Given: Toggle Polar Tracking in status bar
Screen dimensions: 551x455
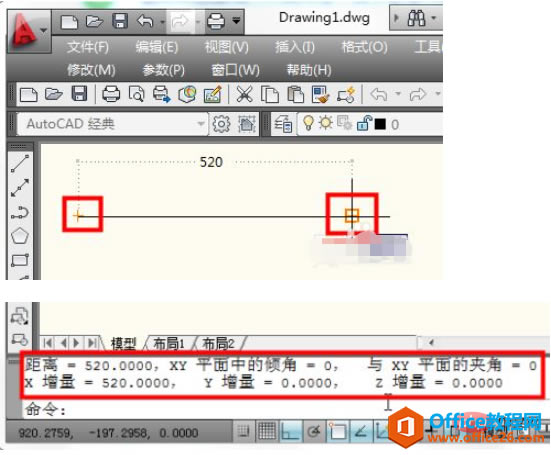Looking at the screenshot, I should 314,431.
